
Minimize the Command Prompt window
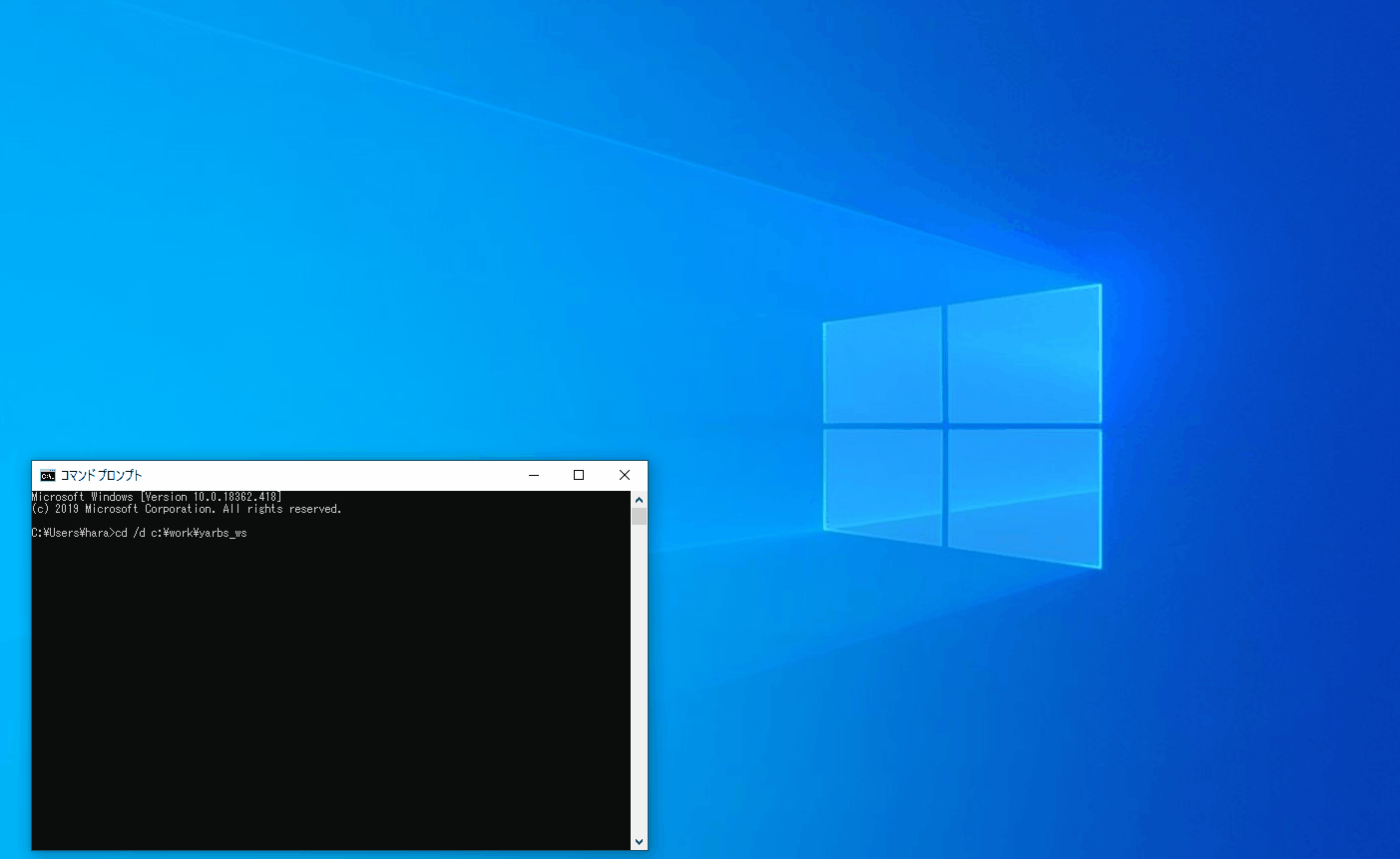(x=534, y=475)
